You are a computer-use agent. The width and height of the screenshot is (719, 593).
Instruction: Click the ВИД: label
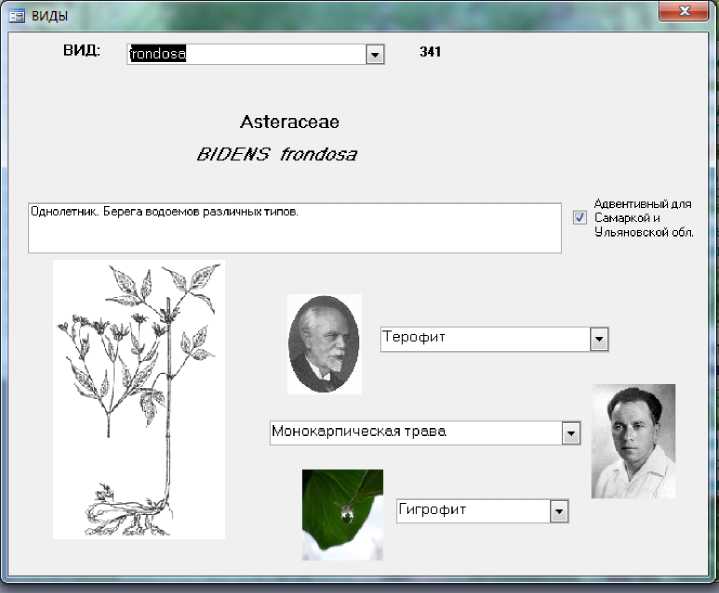(82, 50)
